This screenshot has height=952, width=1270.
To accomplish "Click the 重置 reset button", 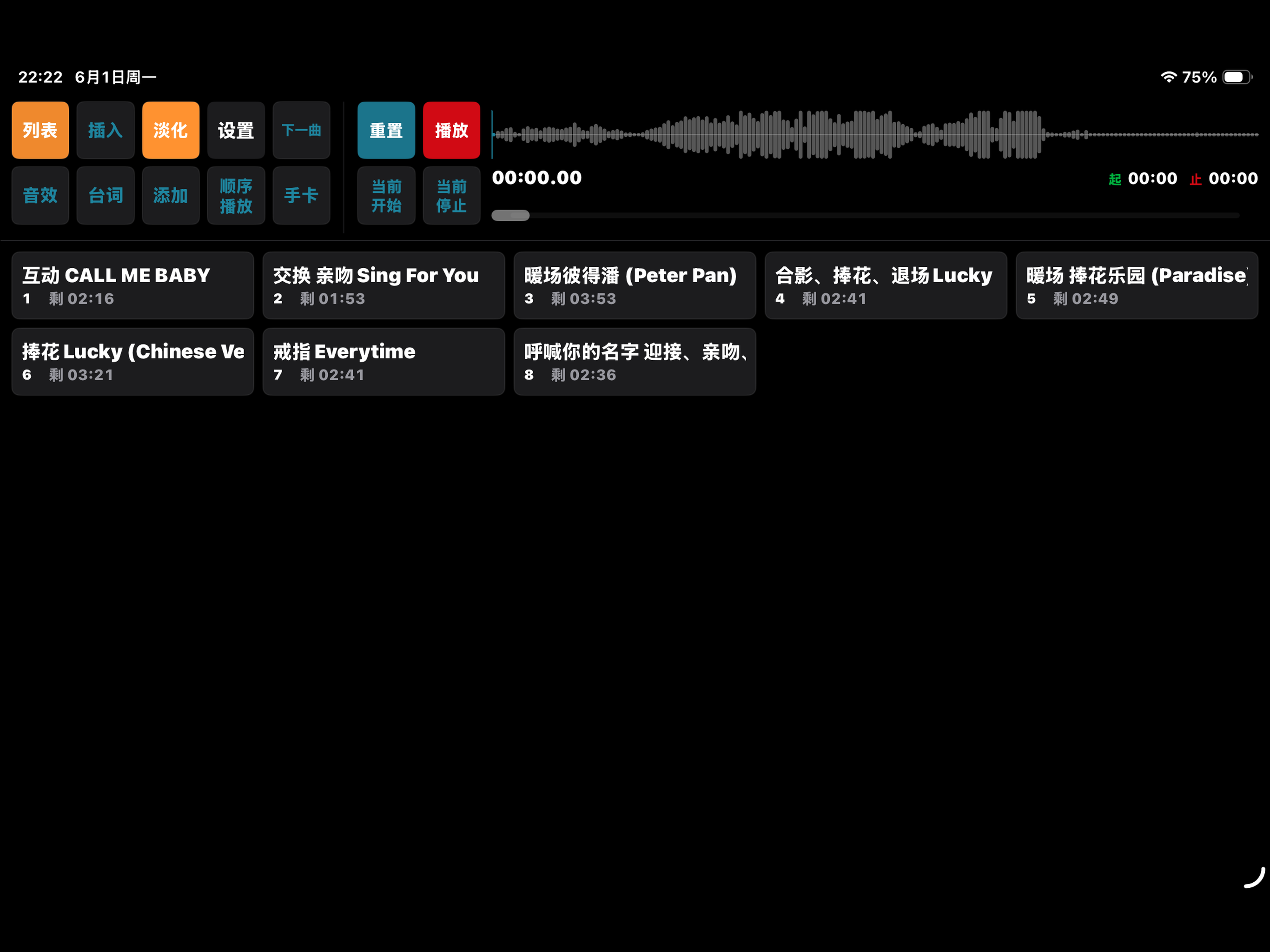I will [386, 130].
